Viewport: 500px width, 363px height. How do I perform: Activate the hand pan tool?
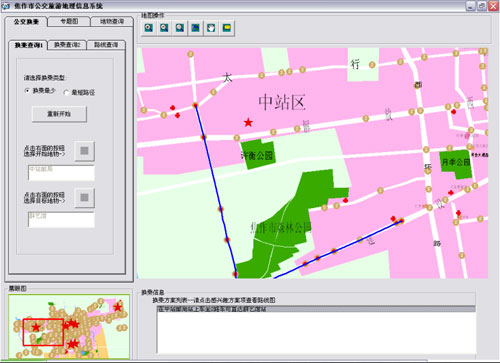(x=211, y=28)
